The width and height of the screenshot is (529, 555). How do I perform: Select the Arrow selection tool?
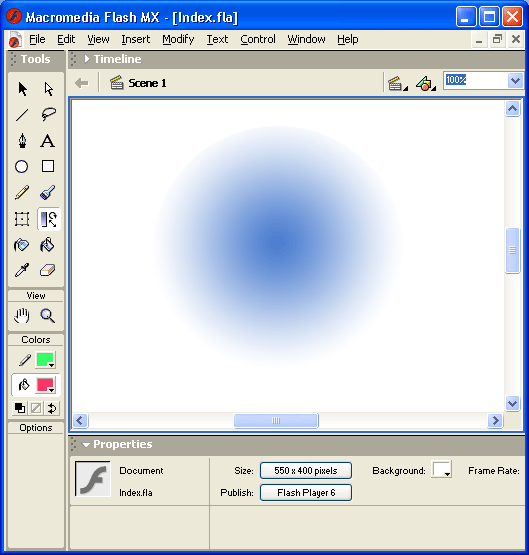pyautogui.click(x=22, y=89)
